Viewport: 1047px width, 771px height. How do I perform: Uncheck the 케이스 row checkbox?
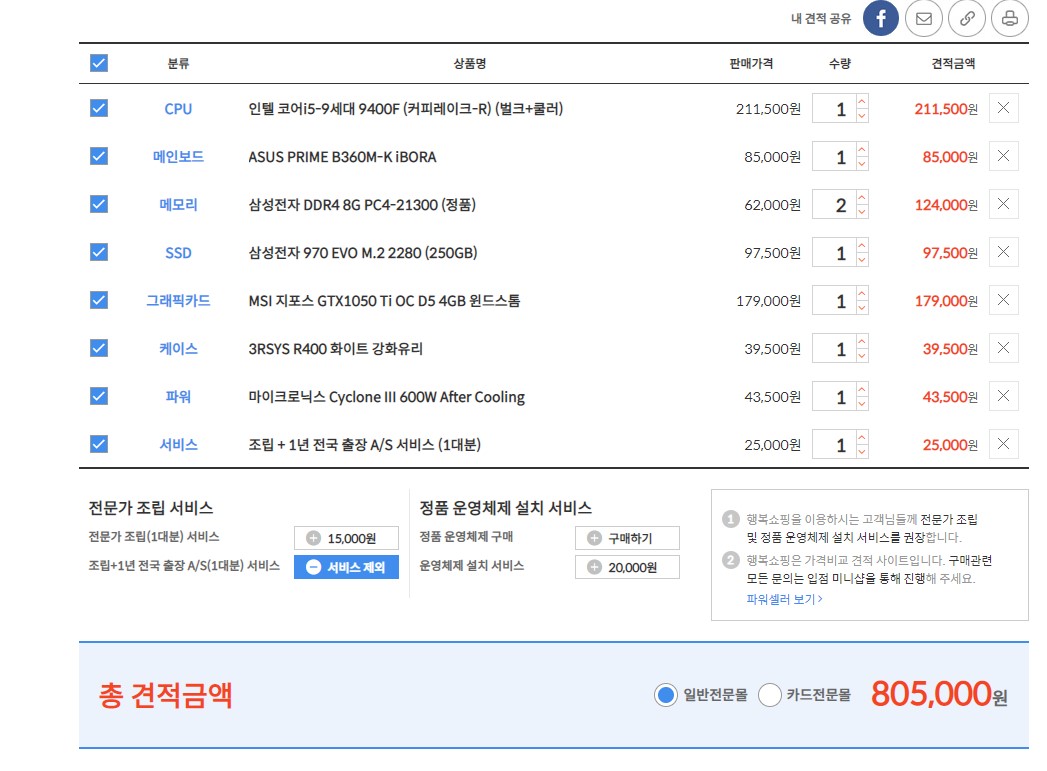99,348
